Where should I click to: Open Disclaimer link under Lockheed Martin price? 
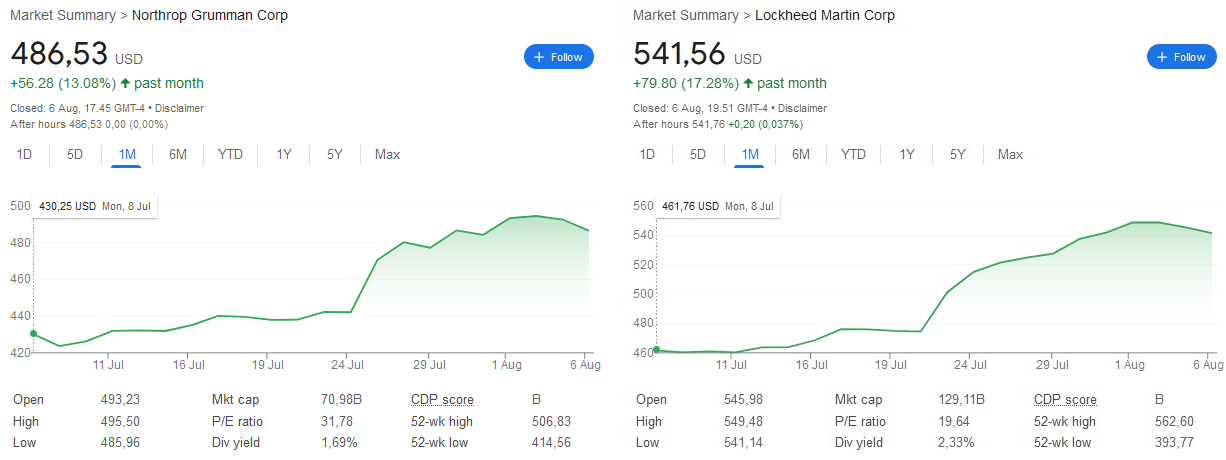pyautogui.click(x=804, y=108)
